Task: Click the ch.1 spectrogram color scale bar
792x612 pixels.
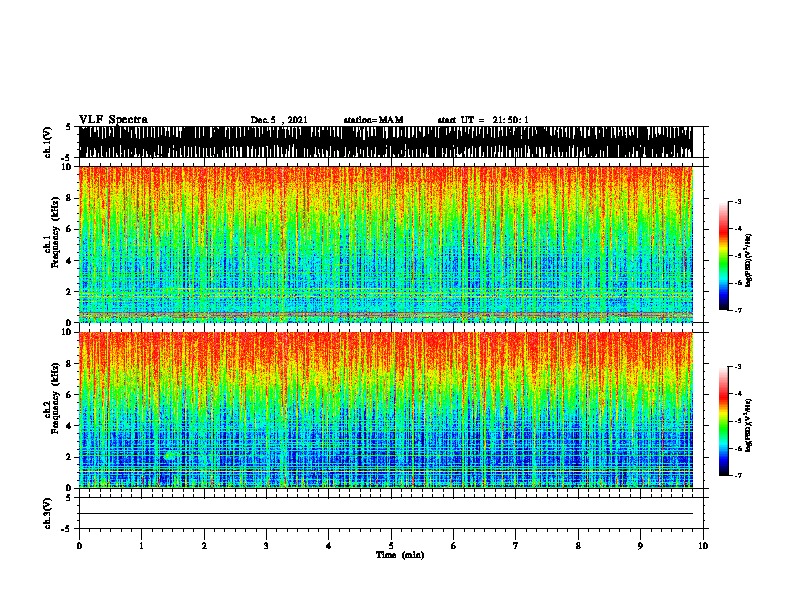Action: pyautogui.click(x=724, y=256)
